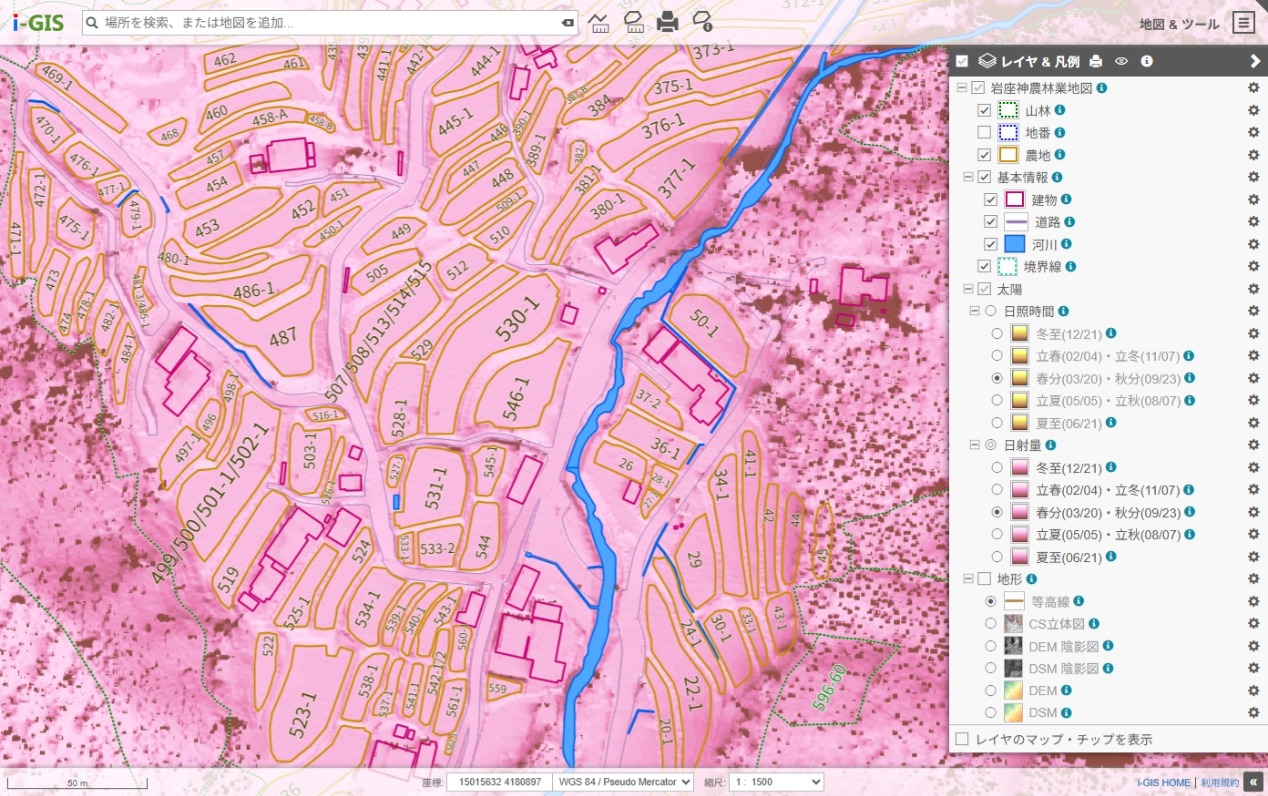Viewport: 1268px width, 796px height.
Task: Open settings gear for 建物 layer
Action: pyautogui.click(x=1253, y=200)
